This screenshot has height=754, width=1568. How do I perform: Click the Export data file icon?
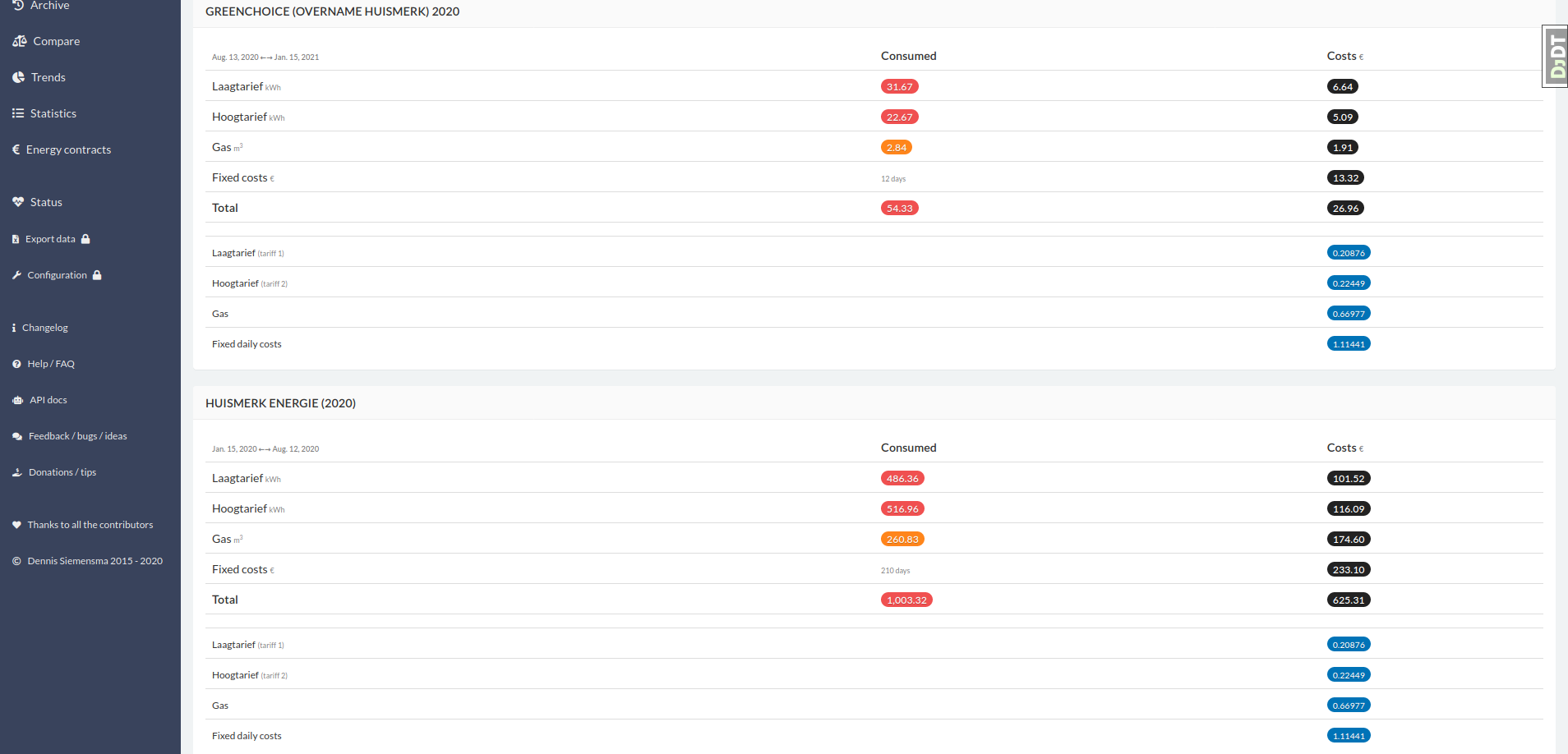[x=16, y=239]
